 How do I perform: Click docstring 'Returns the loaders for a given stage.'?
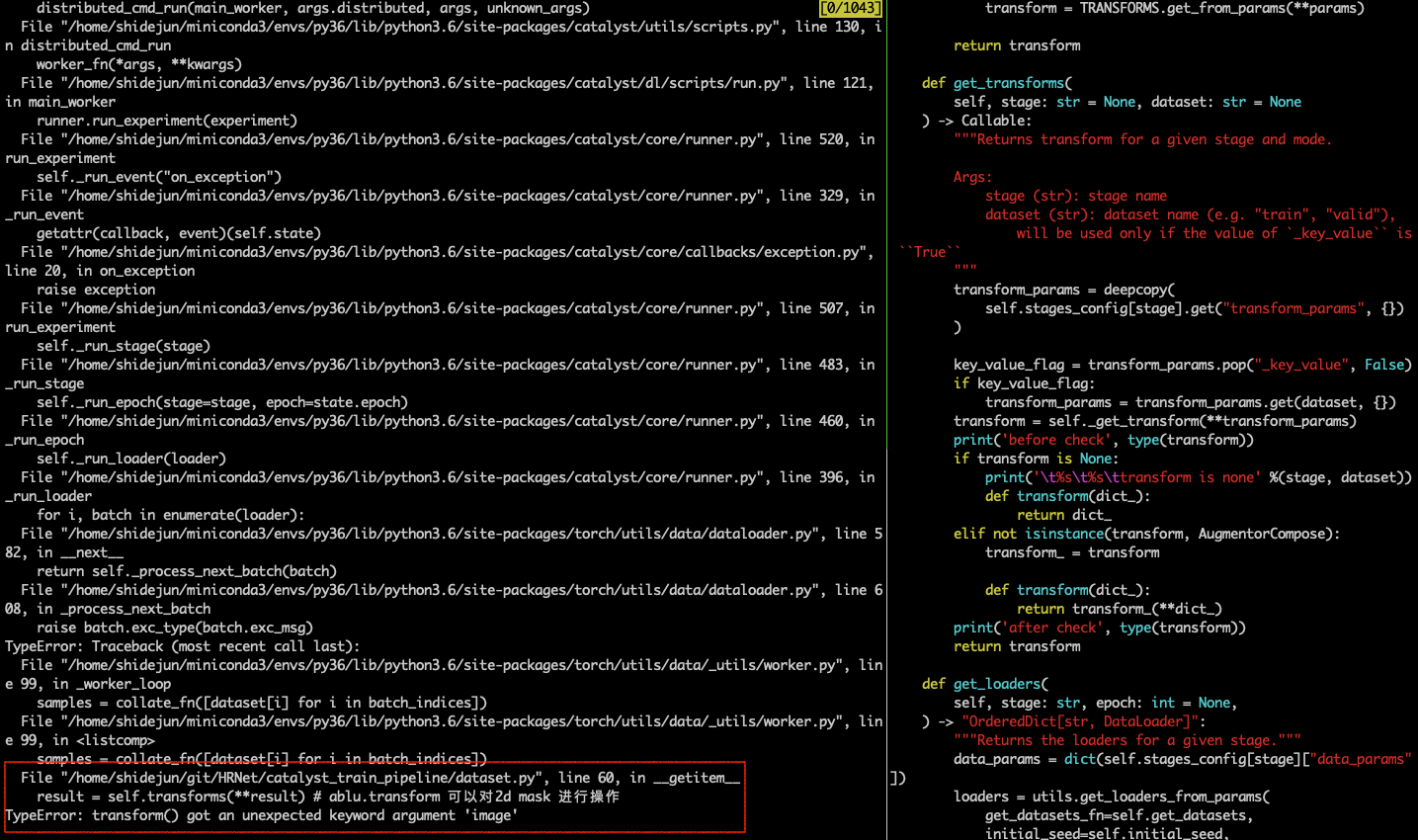[x=1127, y=740]
